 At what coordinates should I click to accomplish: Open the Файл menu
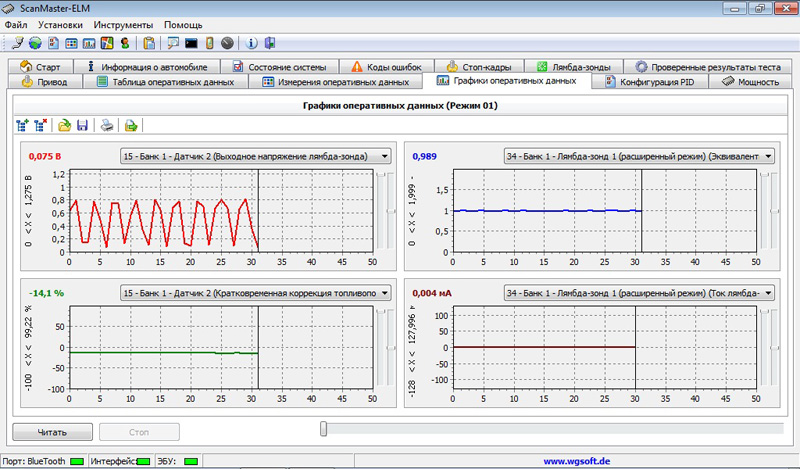pos(16,25)
